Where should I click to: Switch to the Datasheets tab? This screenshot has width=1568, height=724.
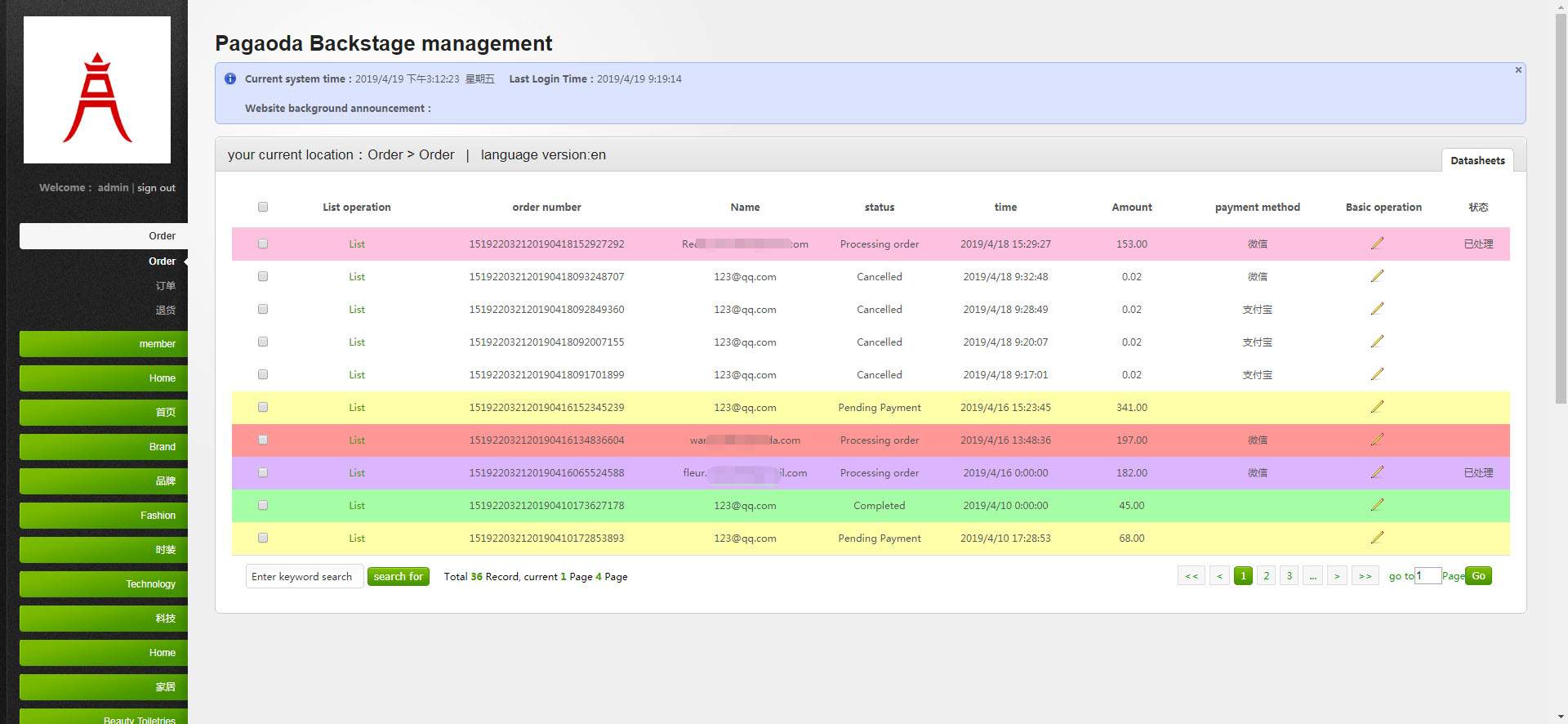(1477, 161)
